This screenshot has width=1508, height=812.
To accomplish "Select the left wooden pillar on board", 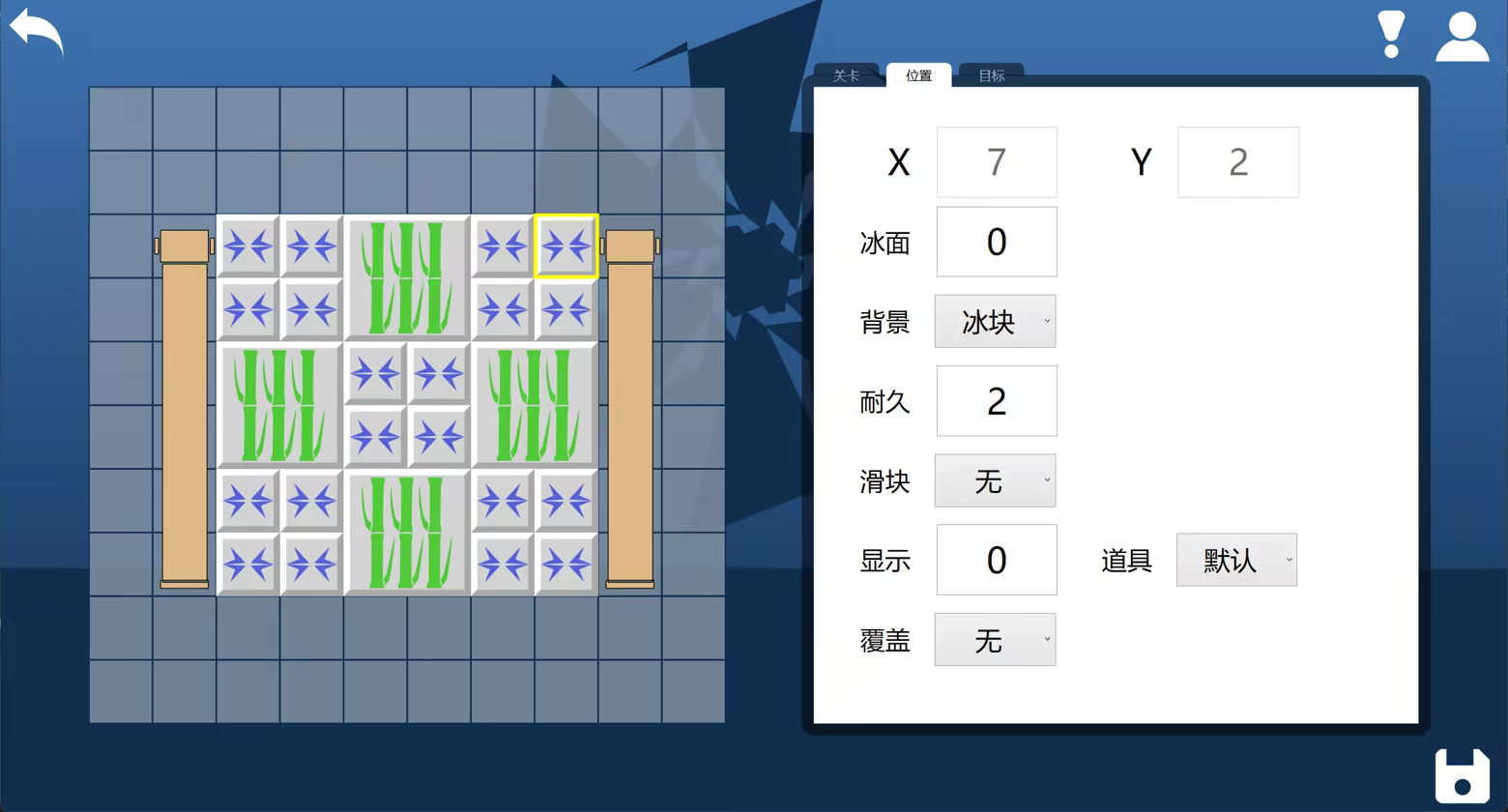I will [185, 409].
